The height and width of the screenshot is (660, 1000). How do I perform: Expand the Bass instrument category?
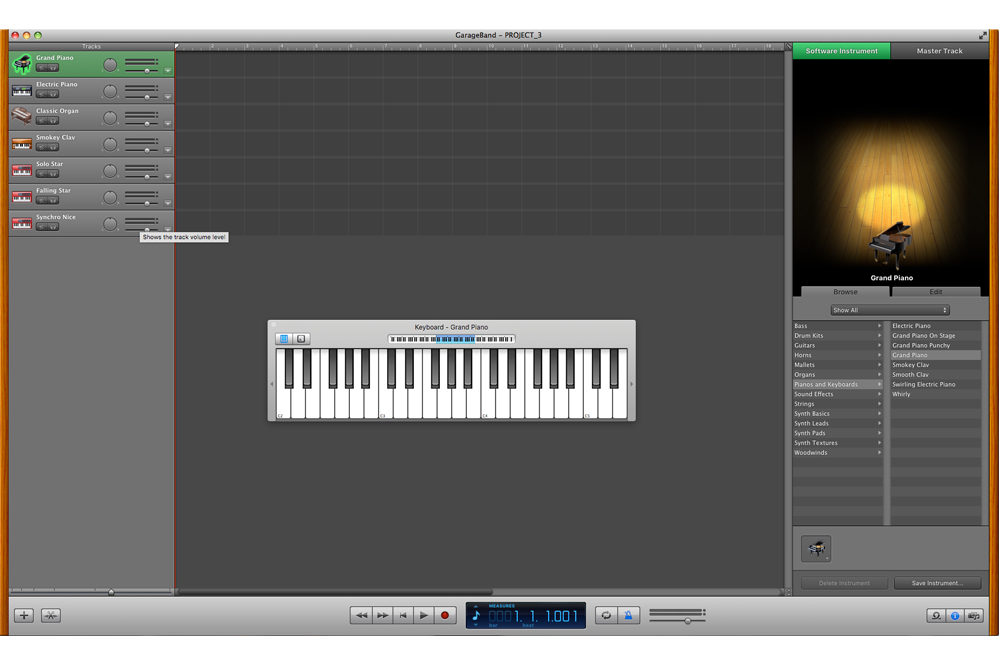pos(838,326)
